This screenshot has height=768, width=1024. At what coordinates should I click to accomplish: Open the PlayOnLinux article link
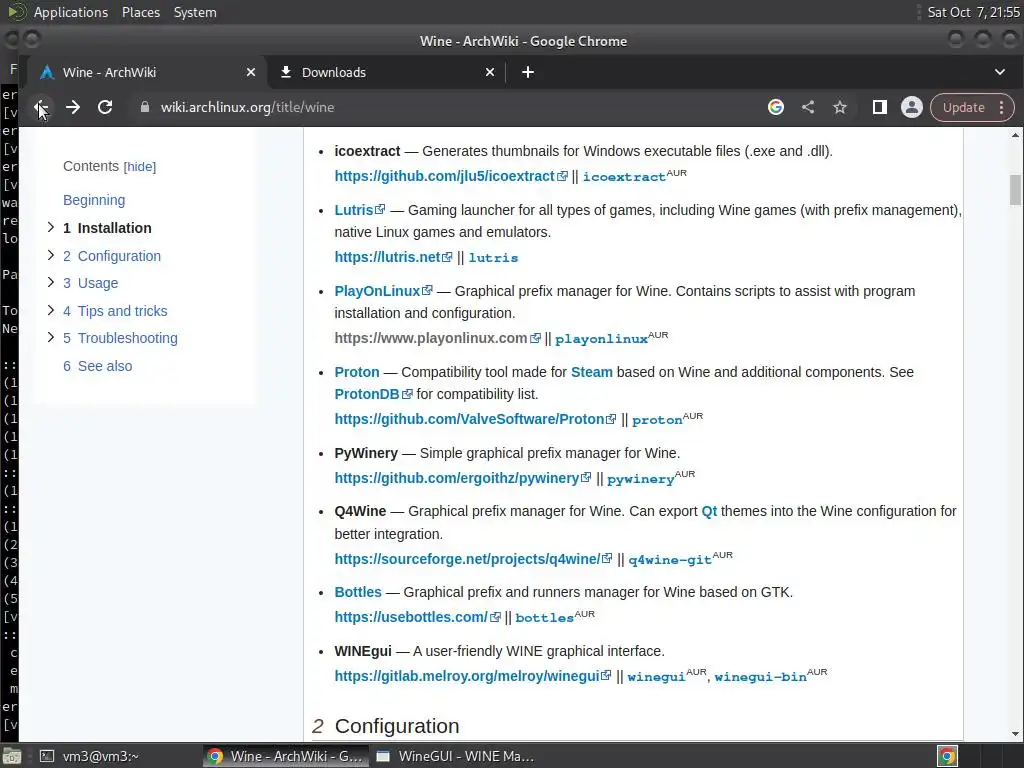pyautogui.click(x=383, y=291)
